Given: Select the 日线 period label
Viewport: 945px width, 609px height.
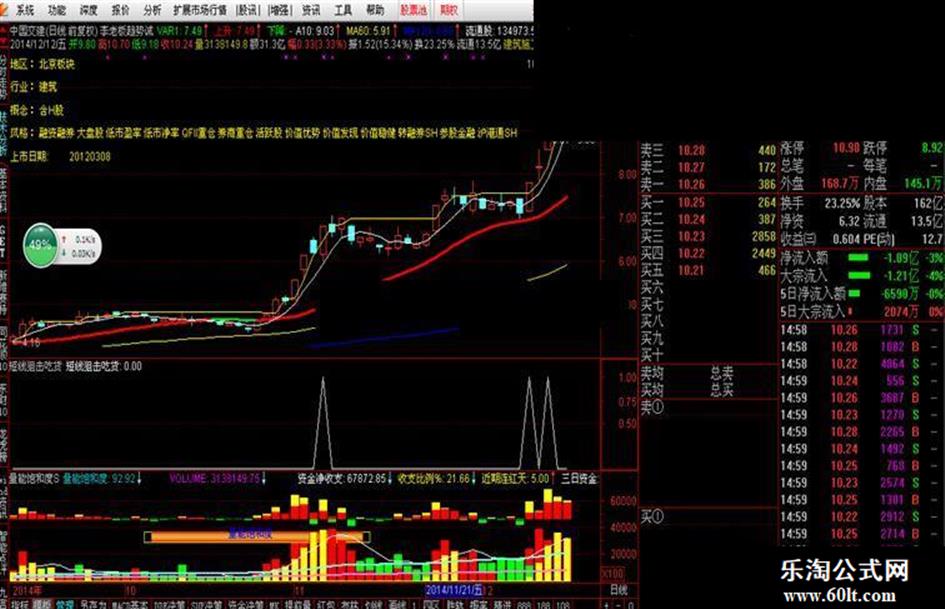Looking at the screenshot, I should (618, 590).
